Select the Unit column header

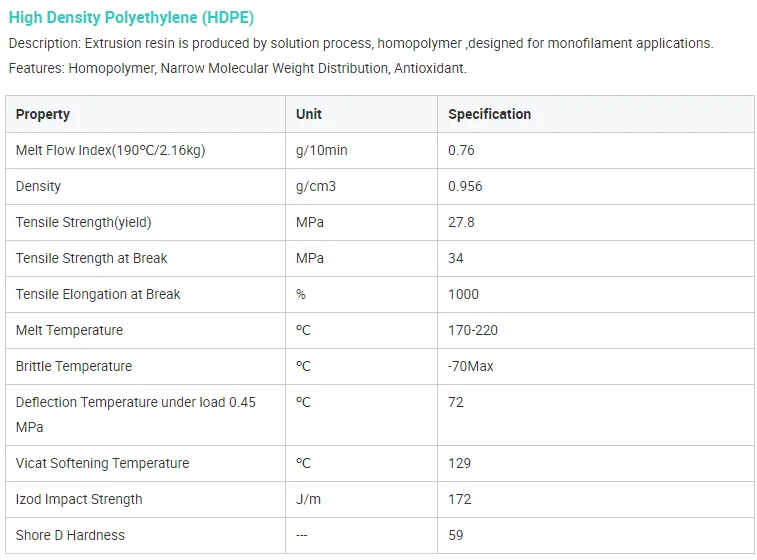click(x=309, y=114)
